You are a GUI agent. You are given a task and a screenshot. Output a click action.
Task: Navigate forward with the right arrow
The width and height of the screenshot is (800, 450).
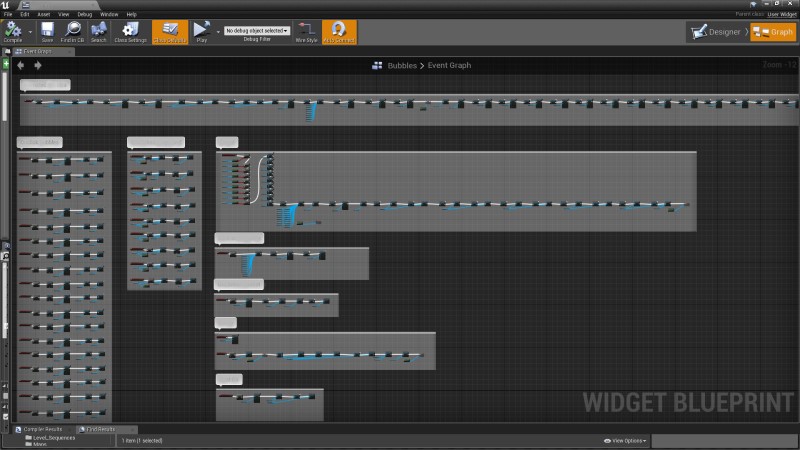pyautogui.click(x=38, y=65)
